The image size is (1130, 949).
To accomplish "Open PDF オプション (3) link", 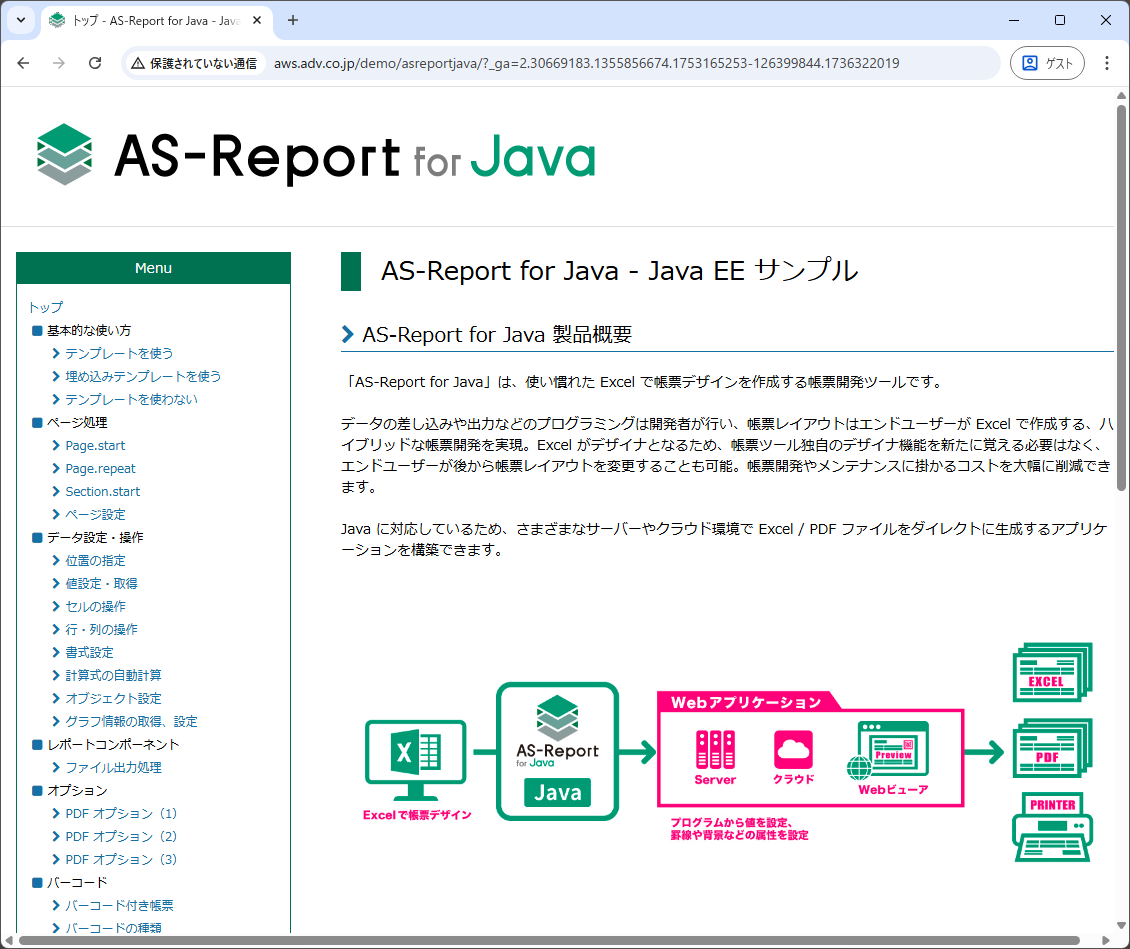I will tap(121, 860).
